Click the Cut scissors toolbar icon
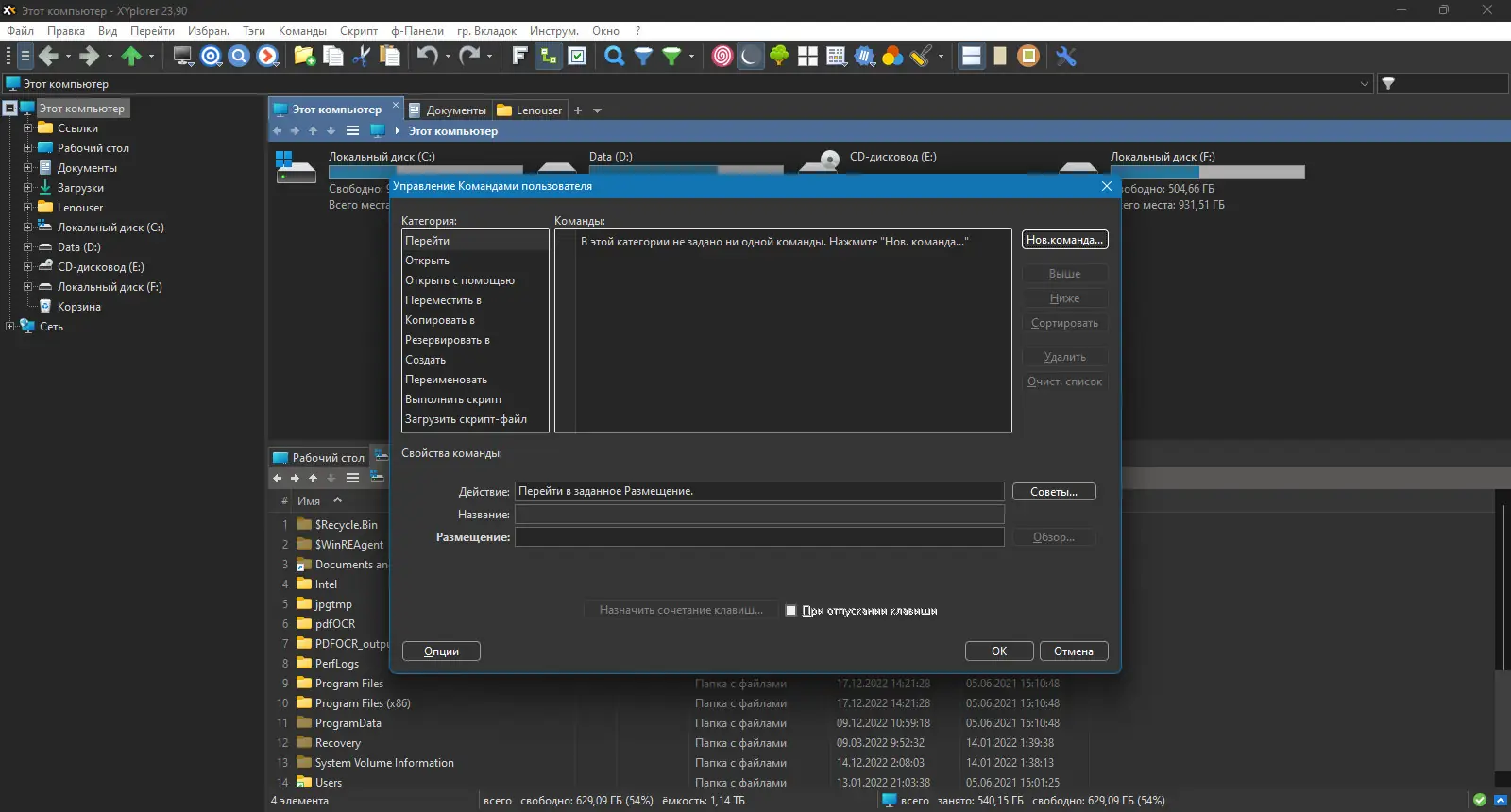1511x812 pixels. pos(361,57)
